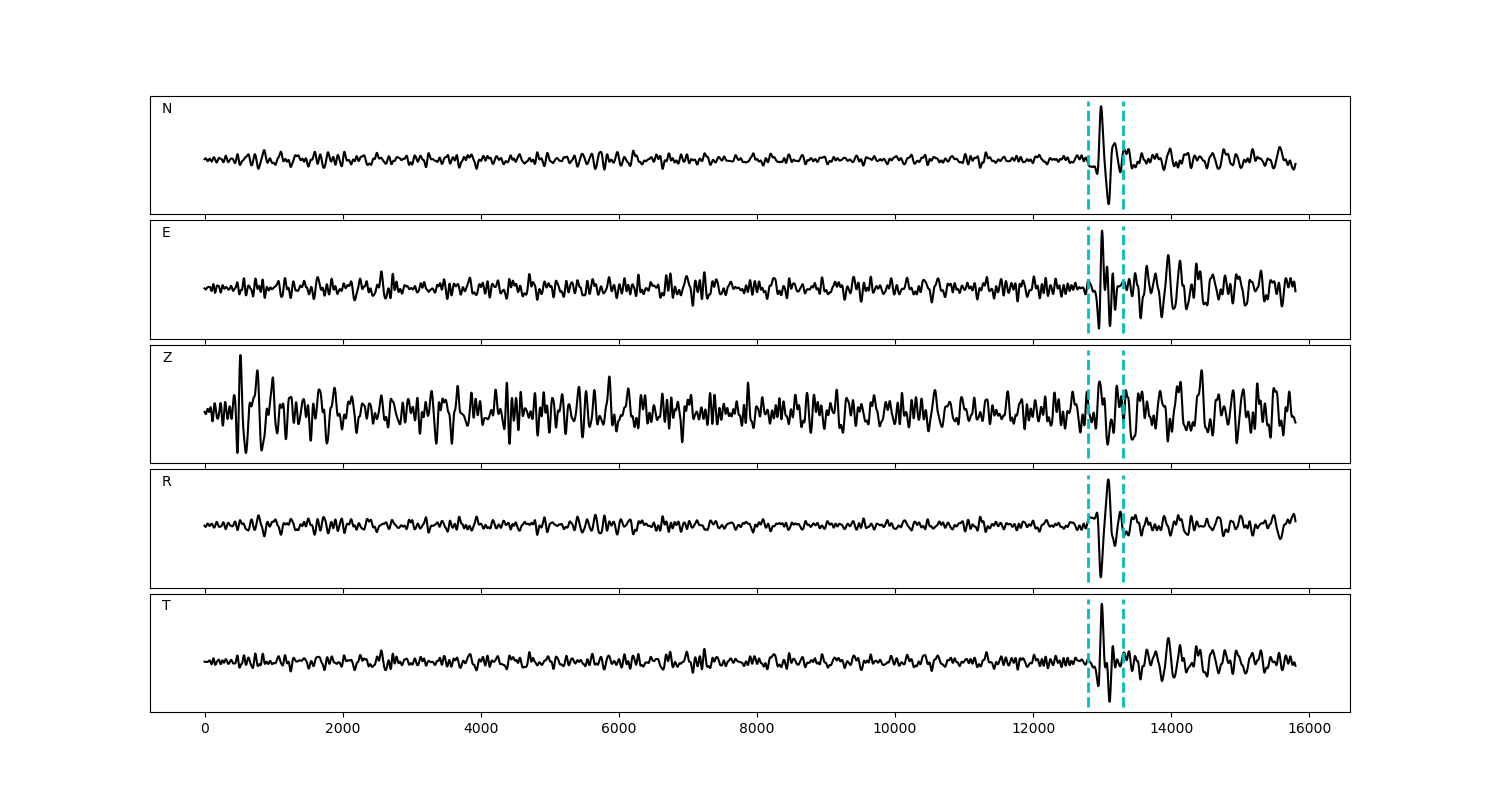1500x800 pixels.
Task: Click the tallest peak in the N trace
Action: click(1101, 108)
